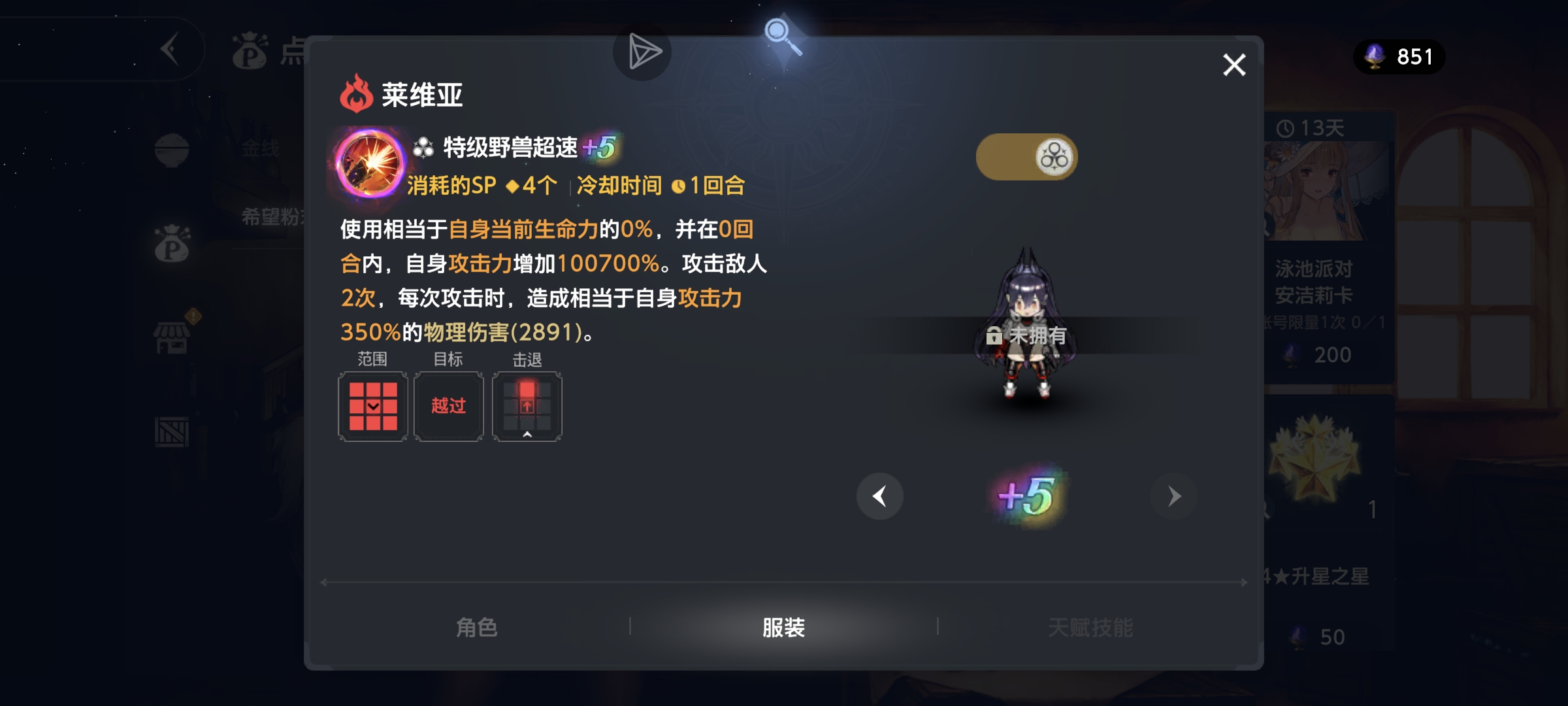Click the 特级野兽超速 skill icon
This screenshot has width=1568, height=706.
(x=370, y=163)
